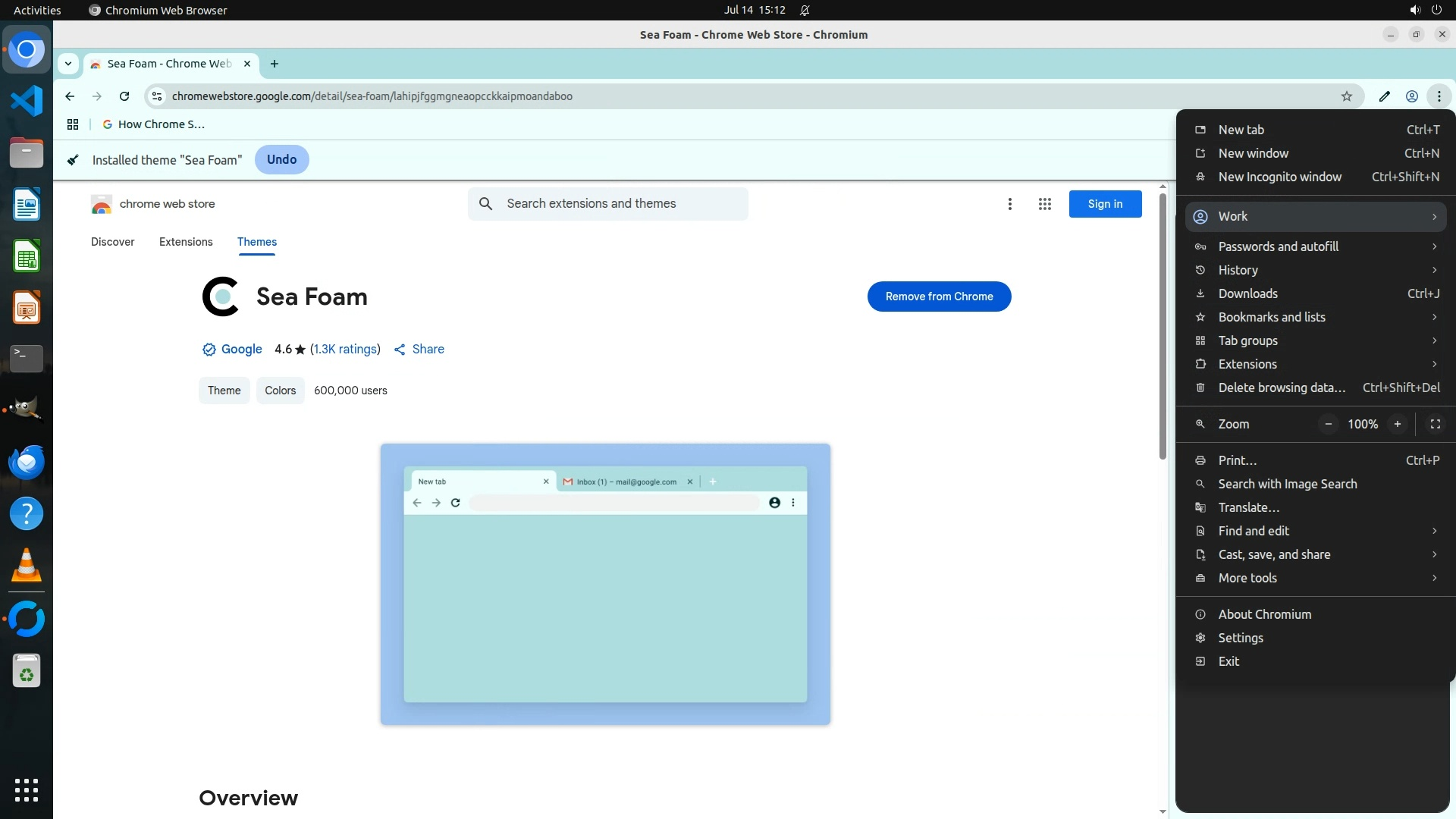Undo the Sea Foam theme installation
This screenshot has width=1456, height=819.
tap(281, 159)
